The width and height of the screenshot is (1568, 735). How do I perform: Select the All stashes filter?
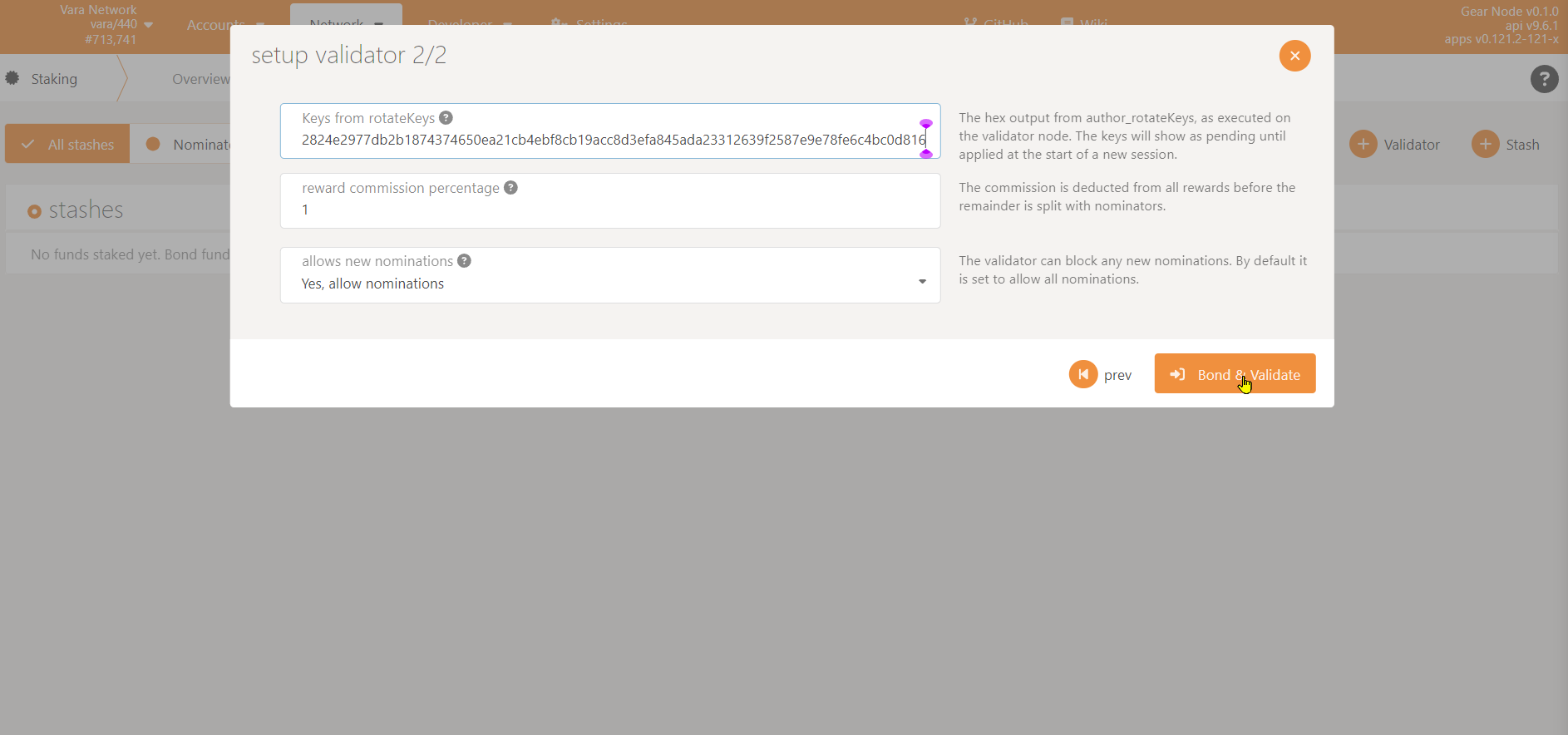click(67, 144)
